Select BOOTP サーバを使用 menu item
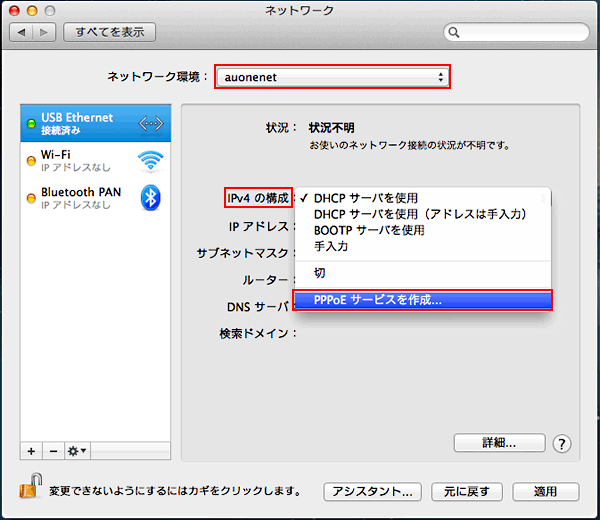The height and width of the screenshot is (520, 600). tap(369, 230)
